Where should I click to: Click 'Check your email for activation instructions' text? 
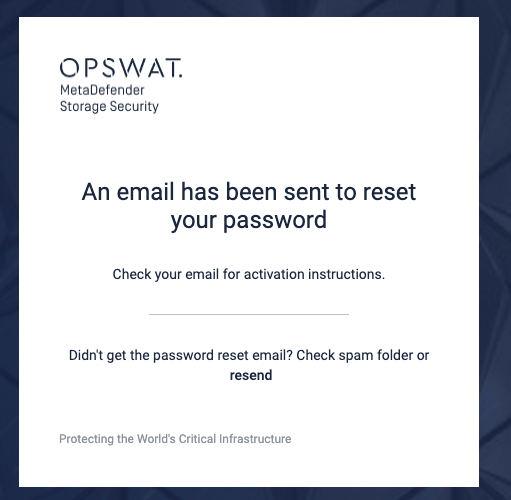249,274
